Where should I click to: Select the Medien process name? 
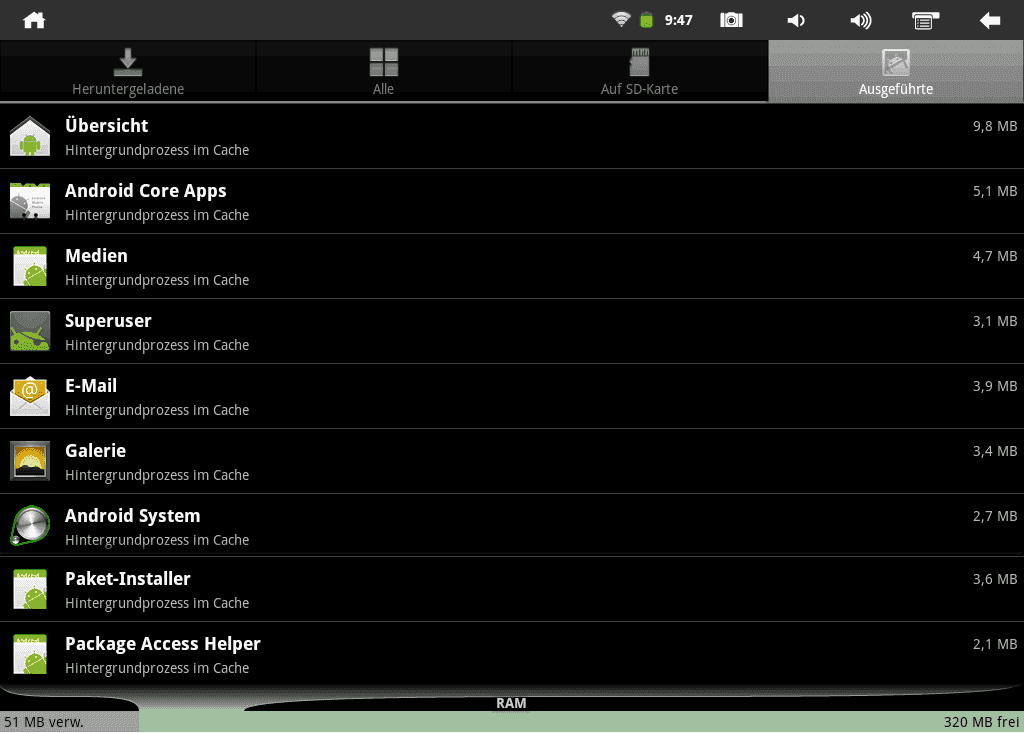(97, 256)
